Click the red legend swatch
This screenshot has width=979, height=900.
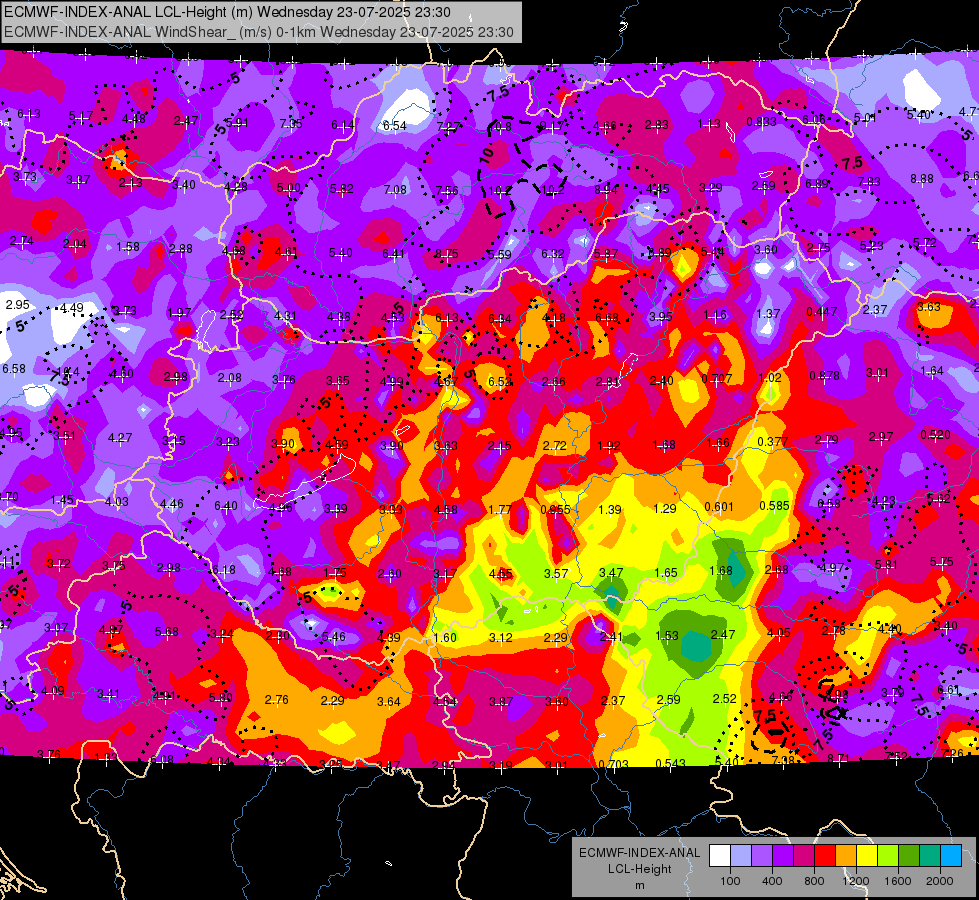[825, 856]
